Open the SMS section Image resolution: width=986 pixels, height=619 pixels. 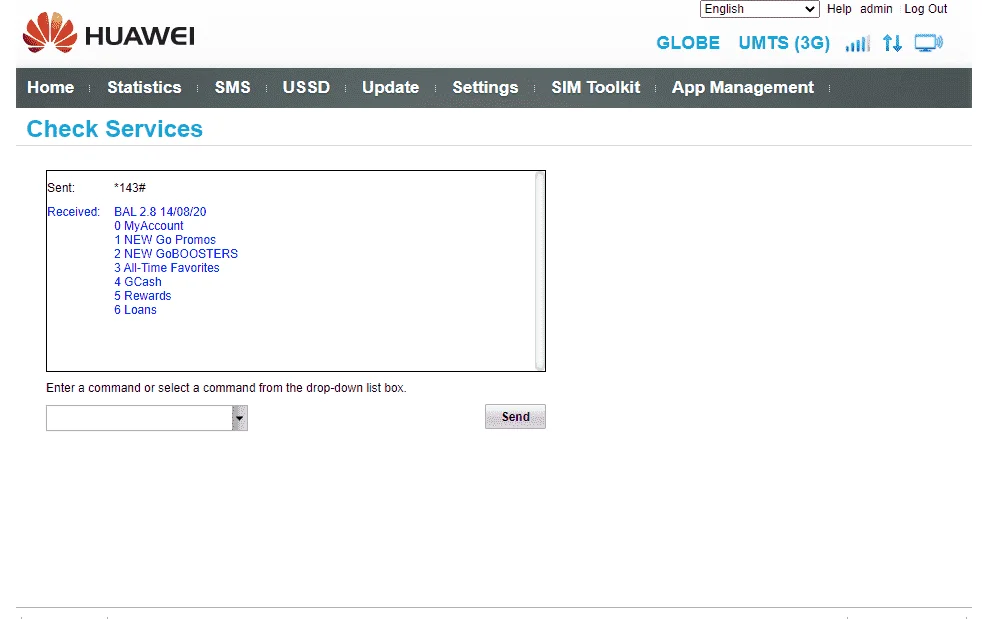click(x=232, y=87)
